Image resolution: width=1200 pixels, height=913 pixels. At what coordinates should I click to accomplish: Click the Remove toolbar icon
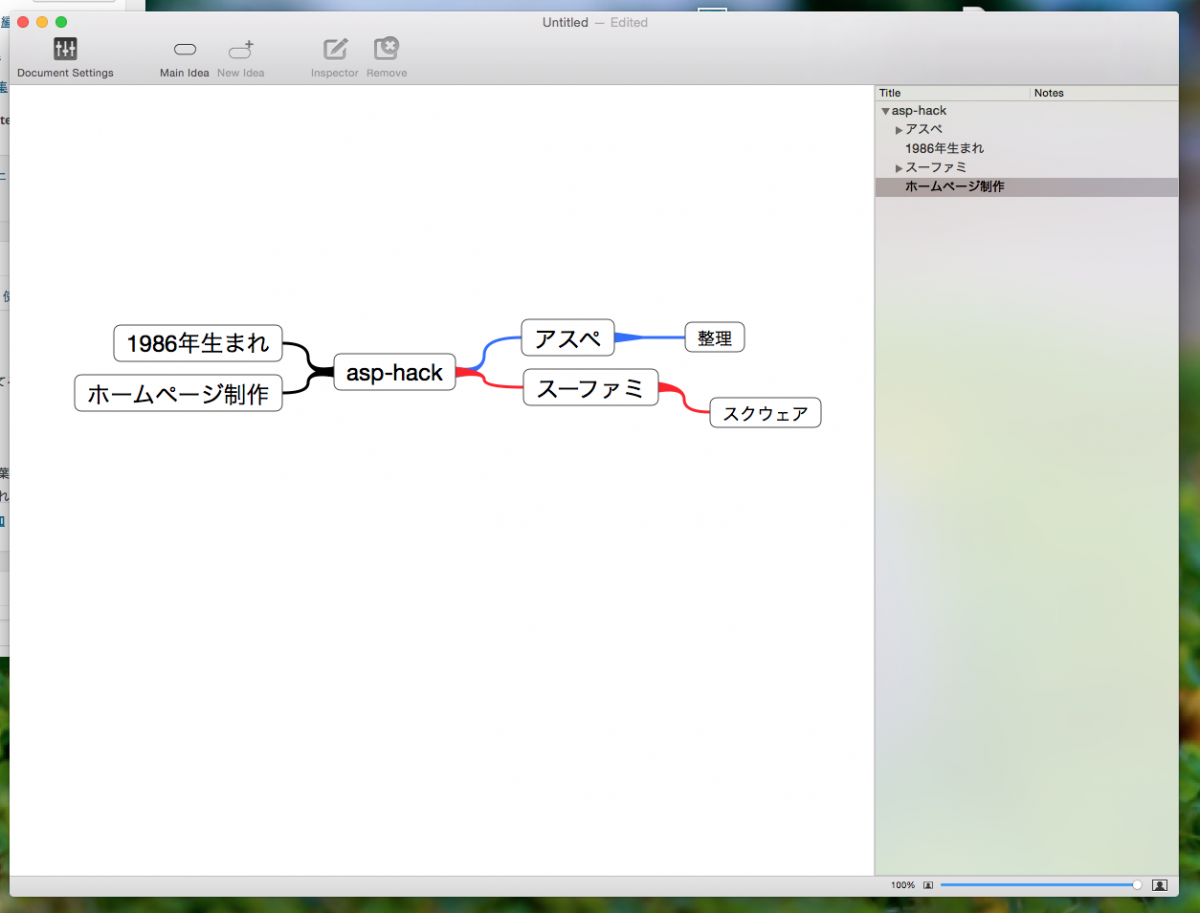(x=386, y=50)
